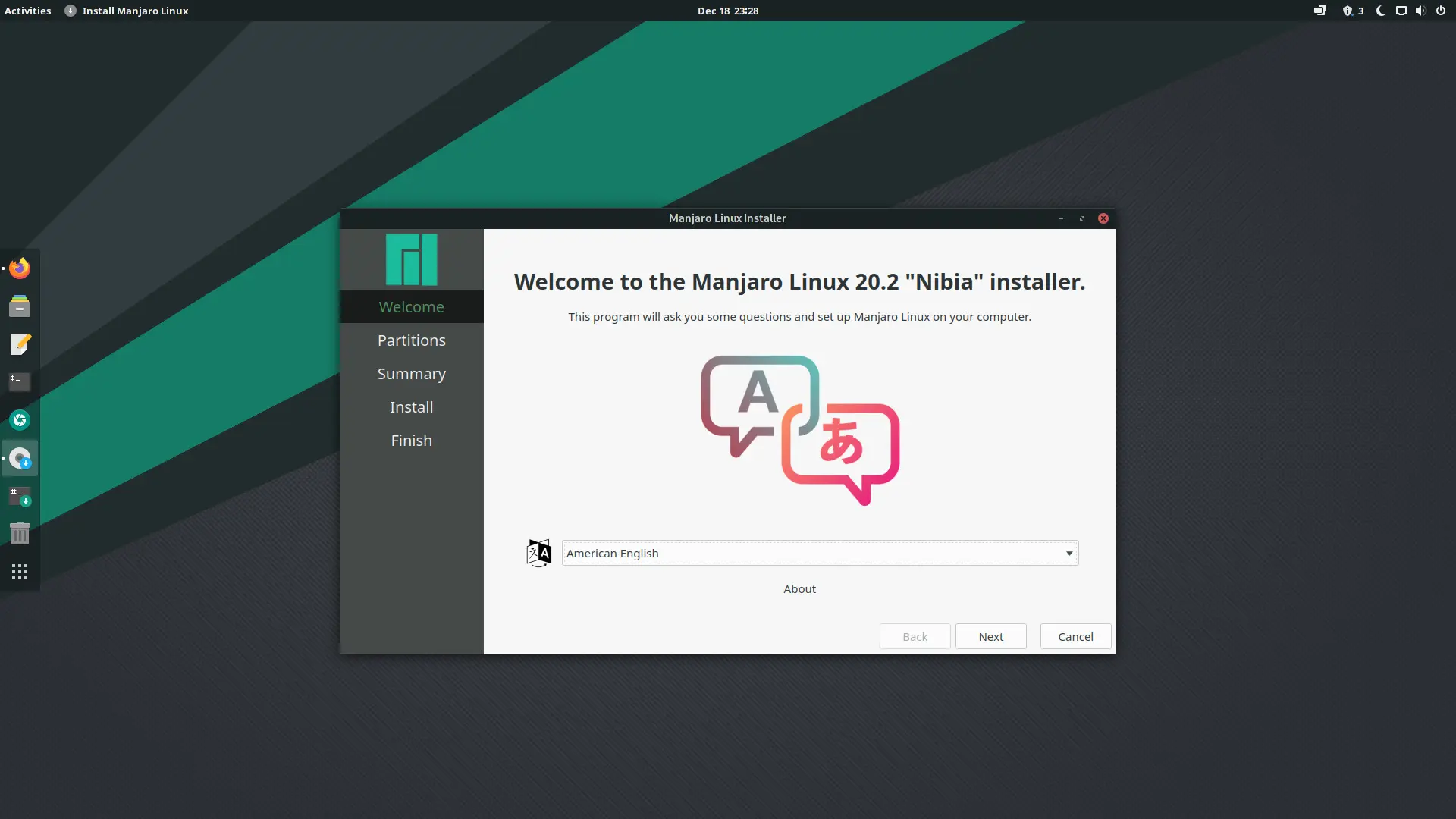Select the Install Manjaro disc icon in dock
This screenshot has width=1456, height=819.
[20, 458]
